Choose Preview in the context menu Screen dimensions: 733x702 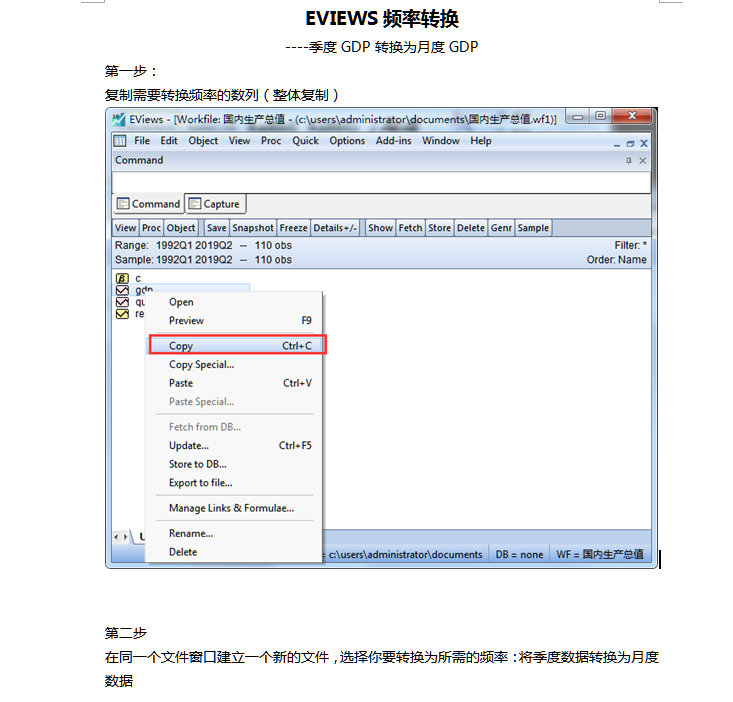(234, 321)
